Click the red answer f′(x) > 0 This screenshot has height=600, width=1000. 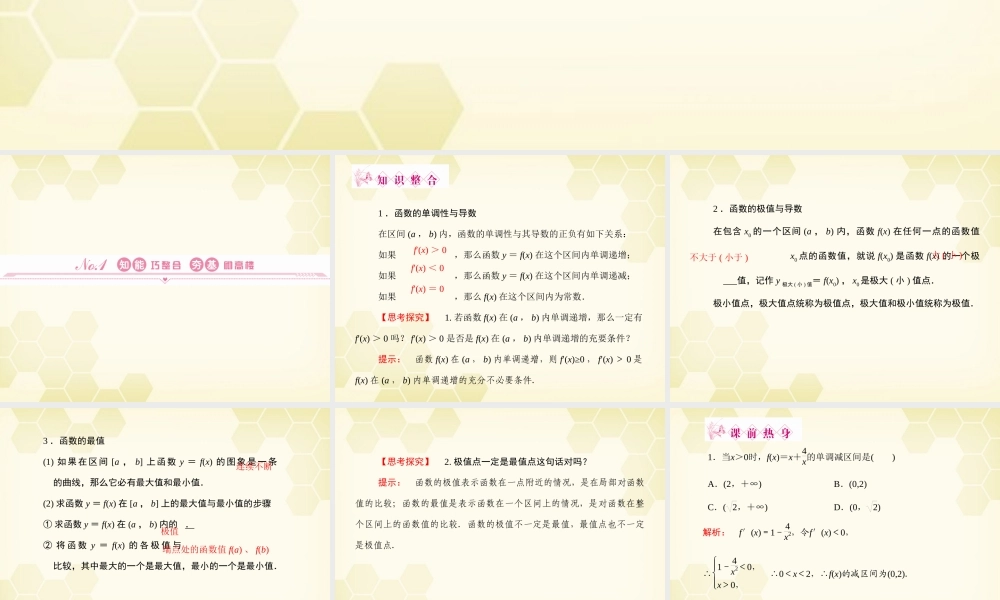(430, 250)
